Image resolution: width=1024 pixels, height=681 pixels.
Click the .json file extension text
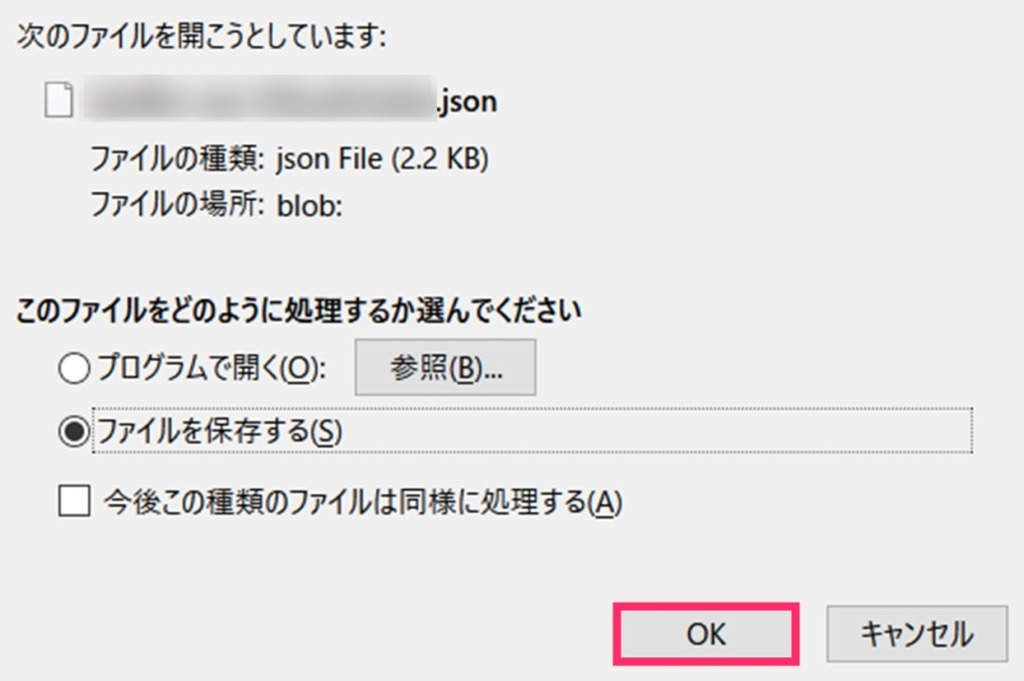tap(468, 101)
